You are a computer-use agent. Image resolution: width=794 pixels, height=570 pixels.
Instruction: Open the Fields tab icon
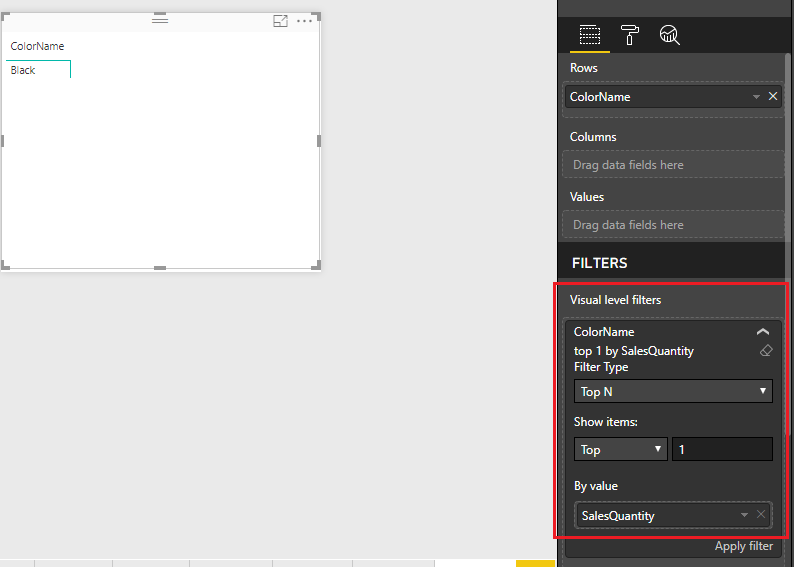click(589, 35)
